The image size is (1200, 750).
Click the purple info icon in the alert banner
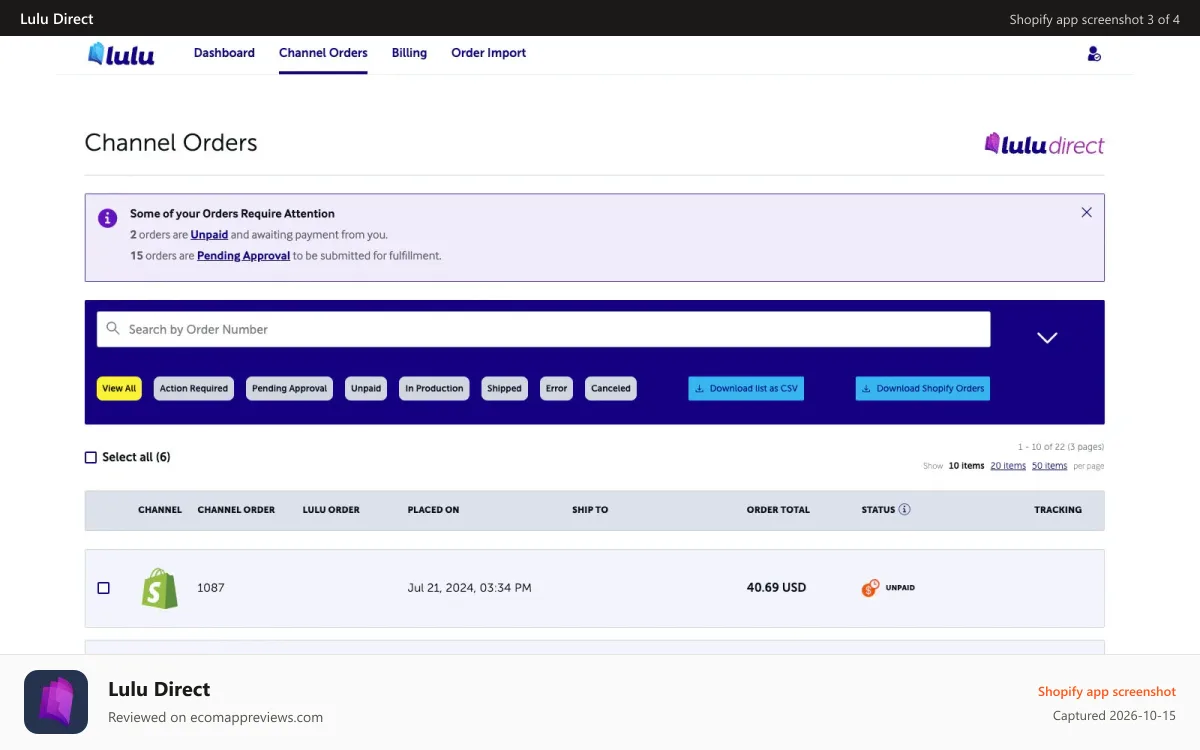(x=107, y=218)
